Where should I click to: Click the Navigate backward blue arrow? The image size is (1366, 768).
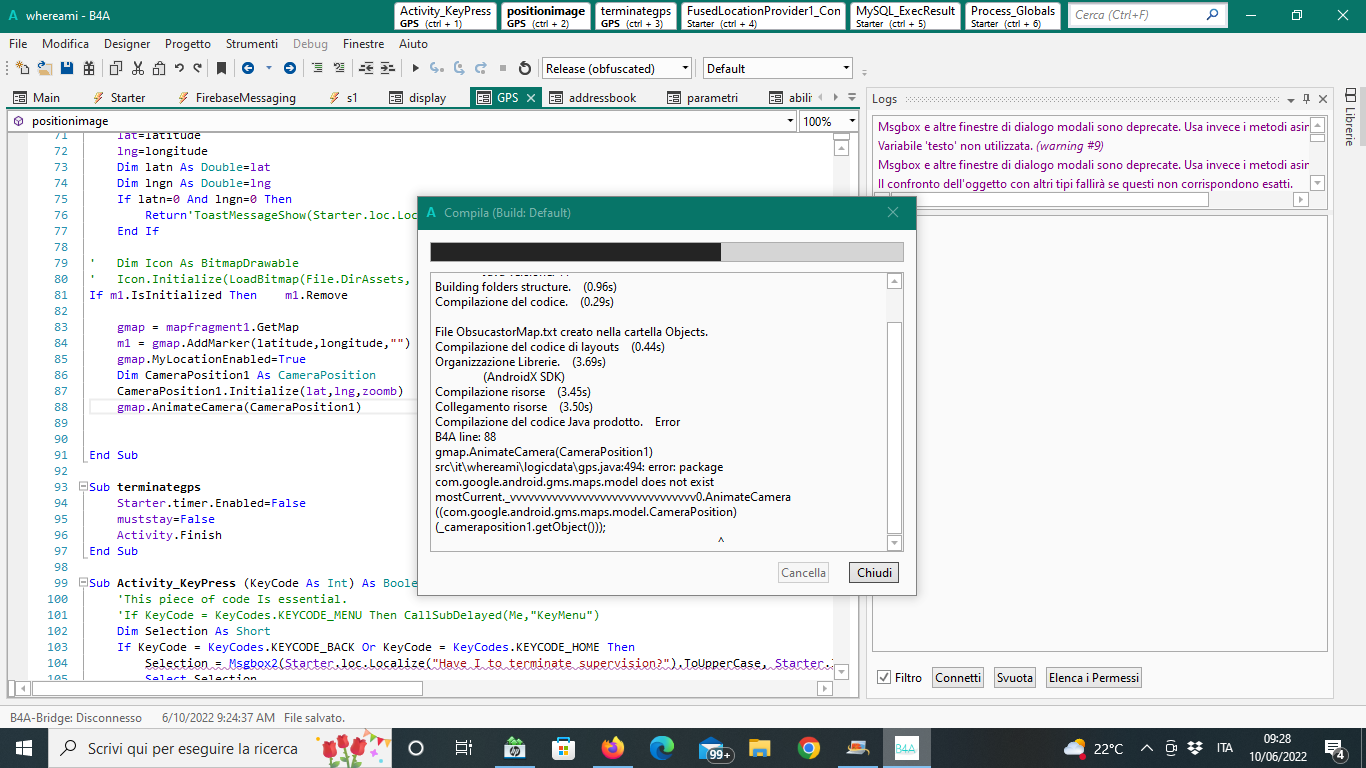247,68
